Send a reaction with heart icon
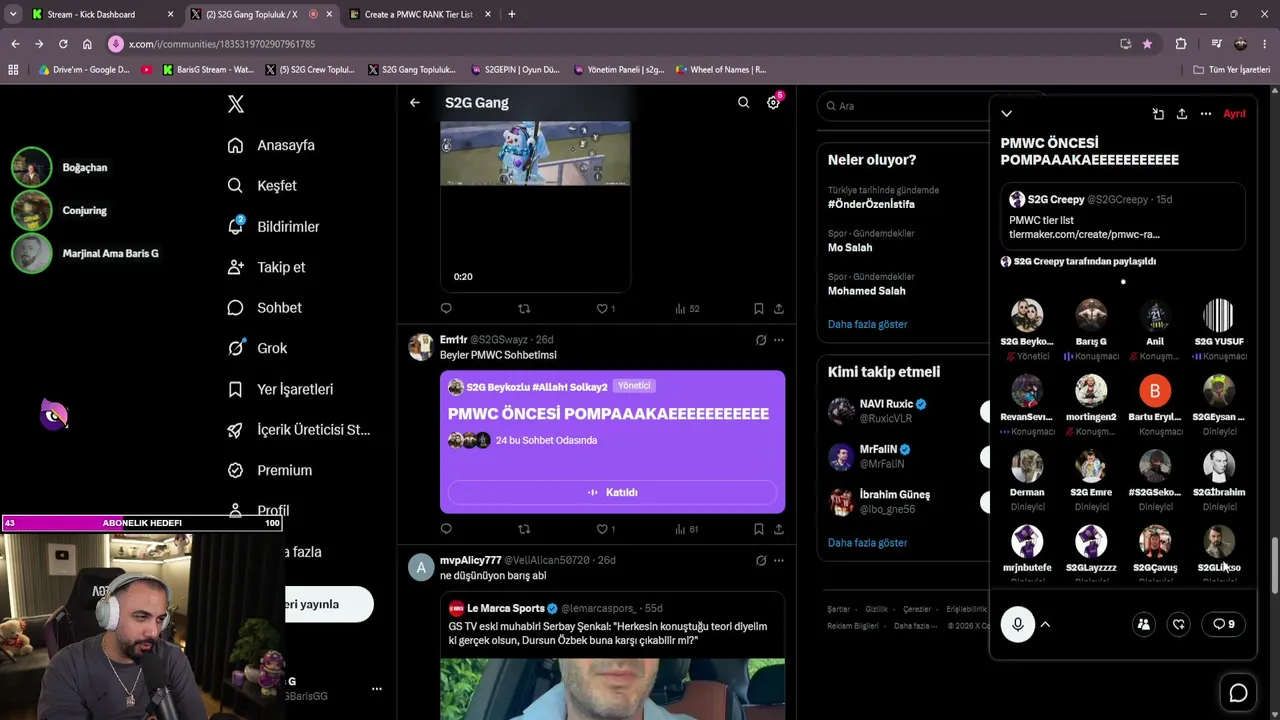 (1179, 624)
